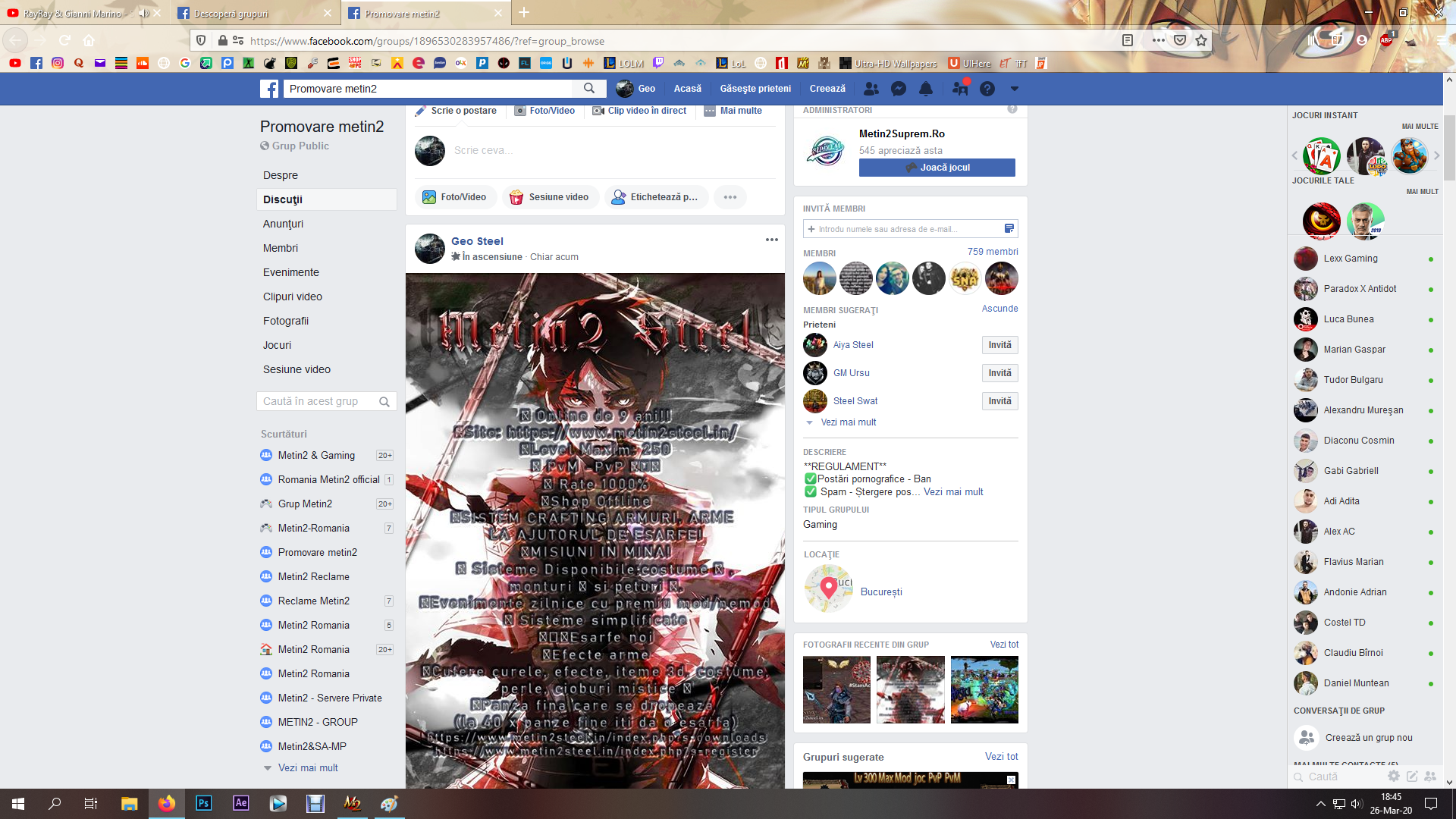1456x819 pixels.
Task: Expand Vezi mai mult suggested members
Action: click(848, 422)
